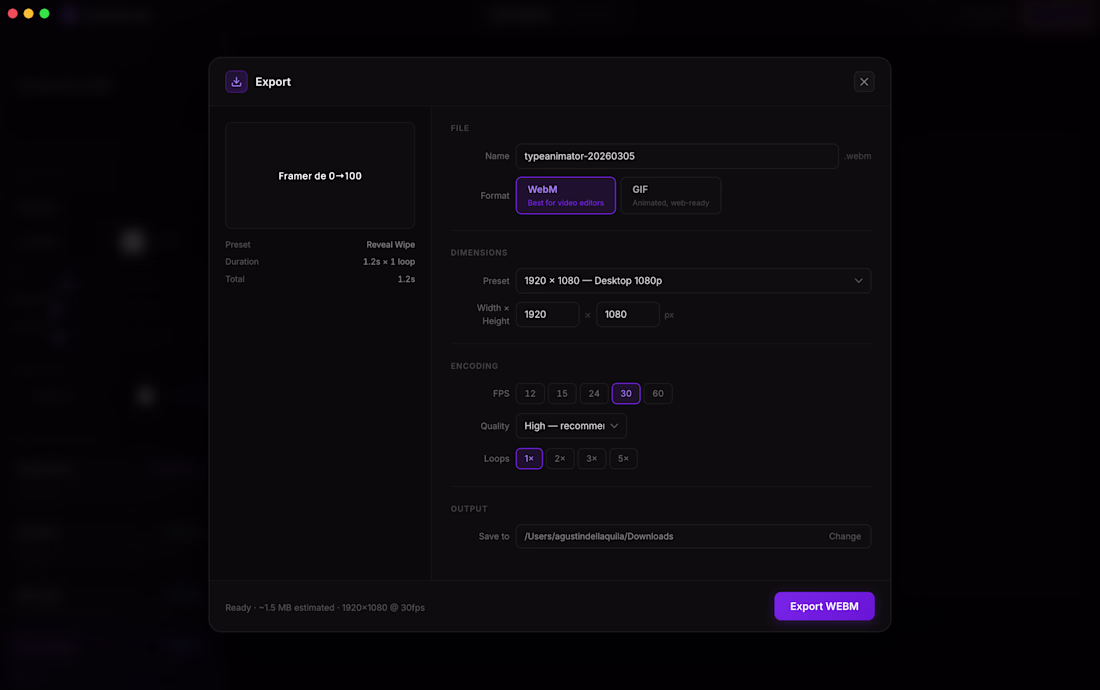The height and width of the screenshot is (690, 1100).
Task: Click the animation preview thumbnail
Action: pyautogui.click(x=320, y=176)
